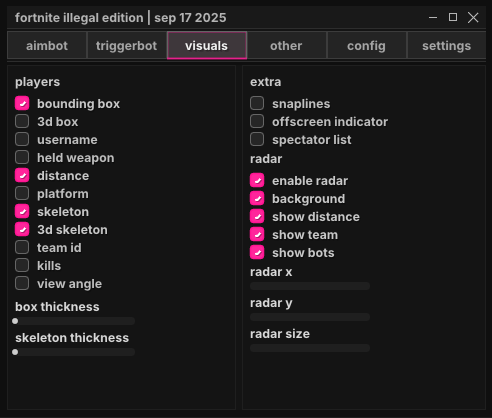Image resolution: width=492 pixels, height=418 pixels.
Task: Select the visuals tab
Action: 207,46
